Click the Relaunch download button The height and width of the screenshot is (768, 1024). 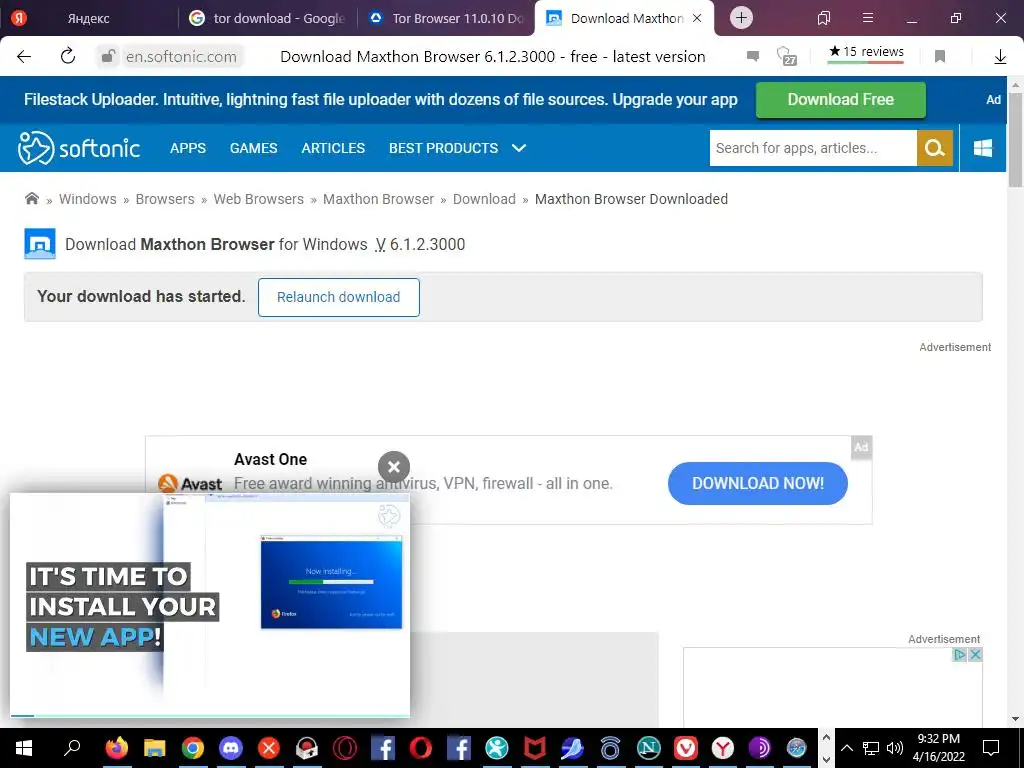point(338,297)
